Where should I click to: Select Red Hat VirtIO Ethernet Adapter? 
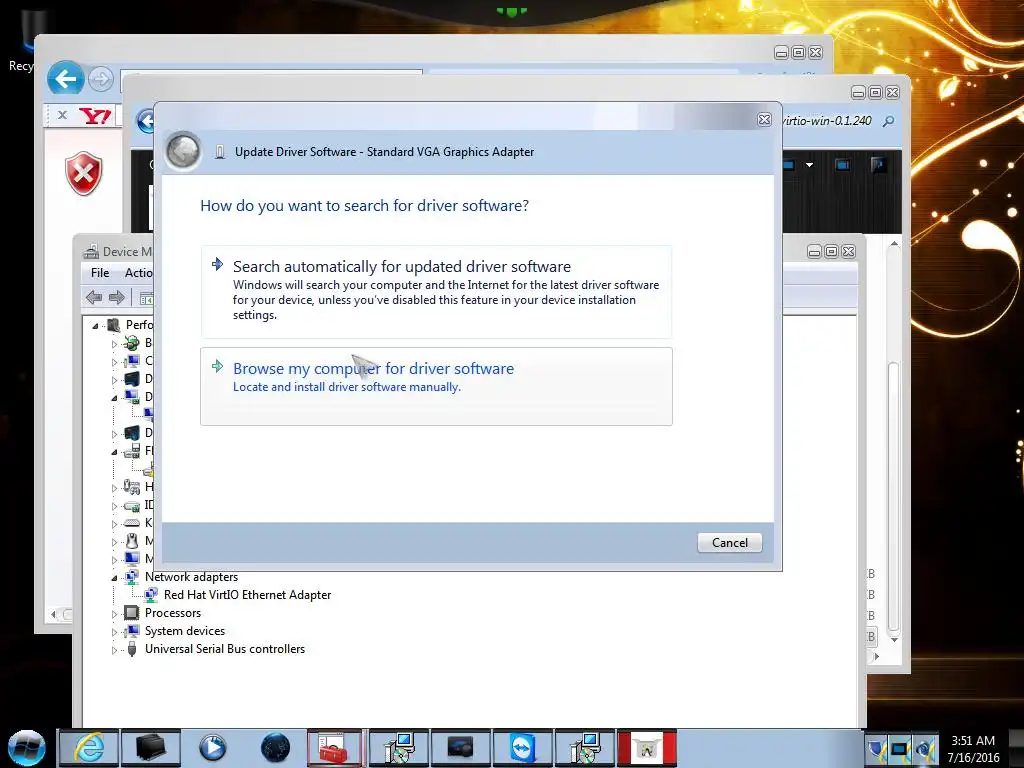coord(248,595)
